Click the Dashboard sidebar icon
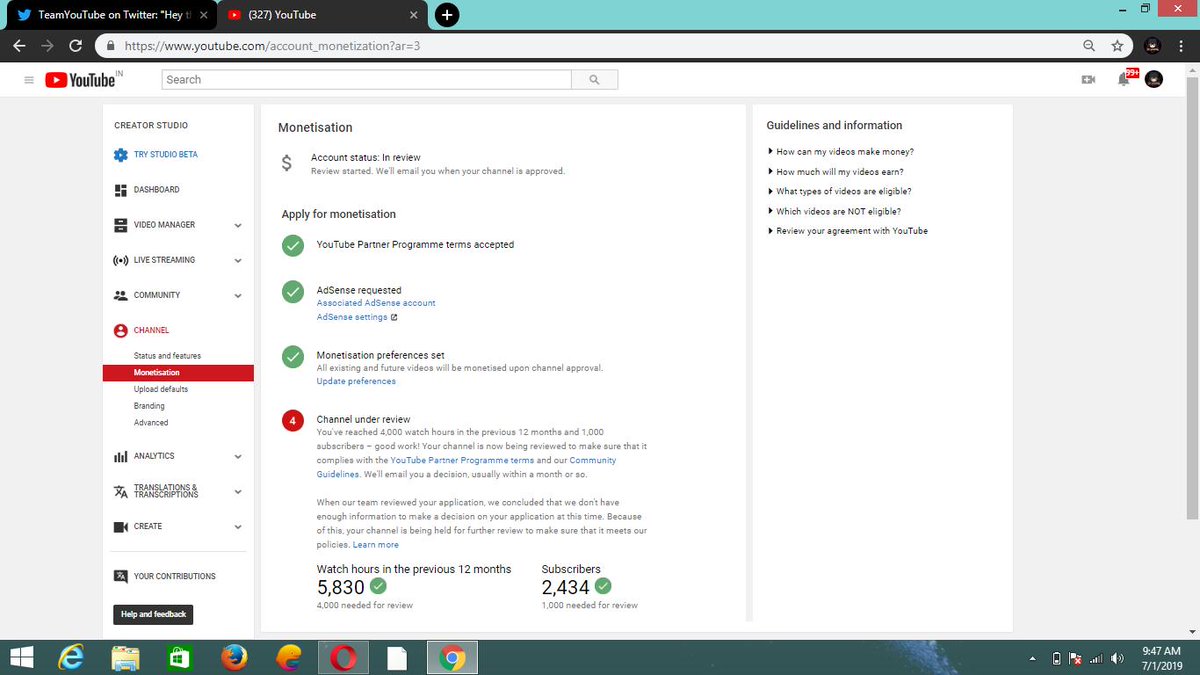1200x675 pixels. (121, 190)
